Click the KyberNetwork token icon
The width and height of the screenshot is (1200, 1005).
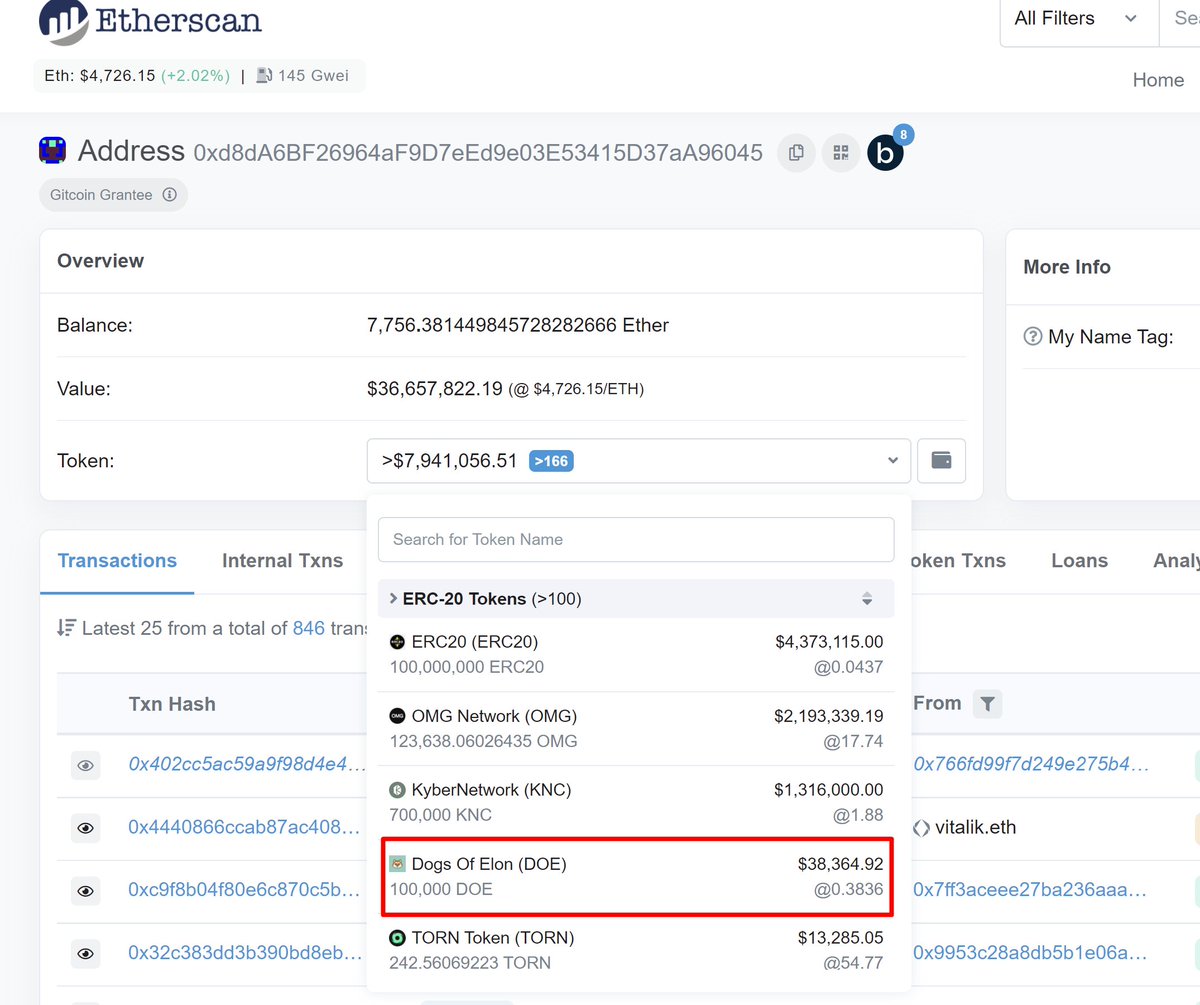397,790
